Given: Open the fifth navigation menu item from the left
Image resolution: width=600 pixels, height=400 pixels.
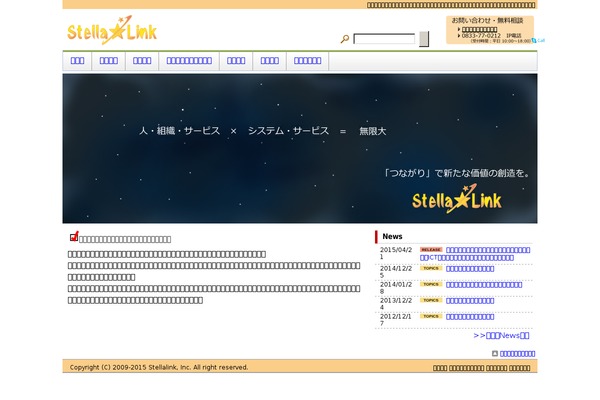Looking at the screenshot, I should (x=236, y=60).
